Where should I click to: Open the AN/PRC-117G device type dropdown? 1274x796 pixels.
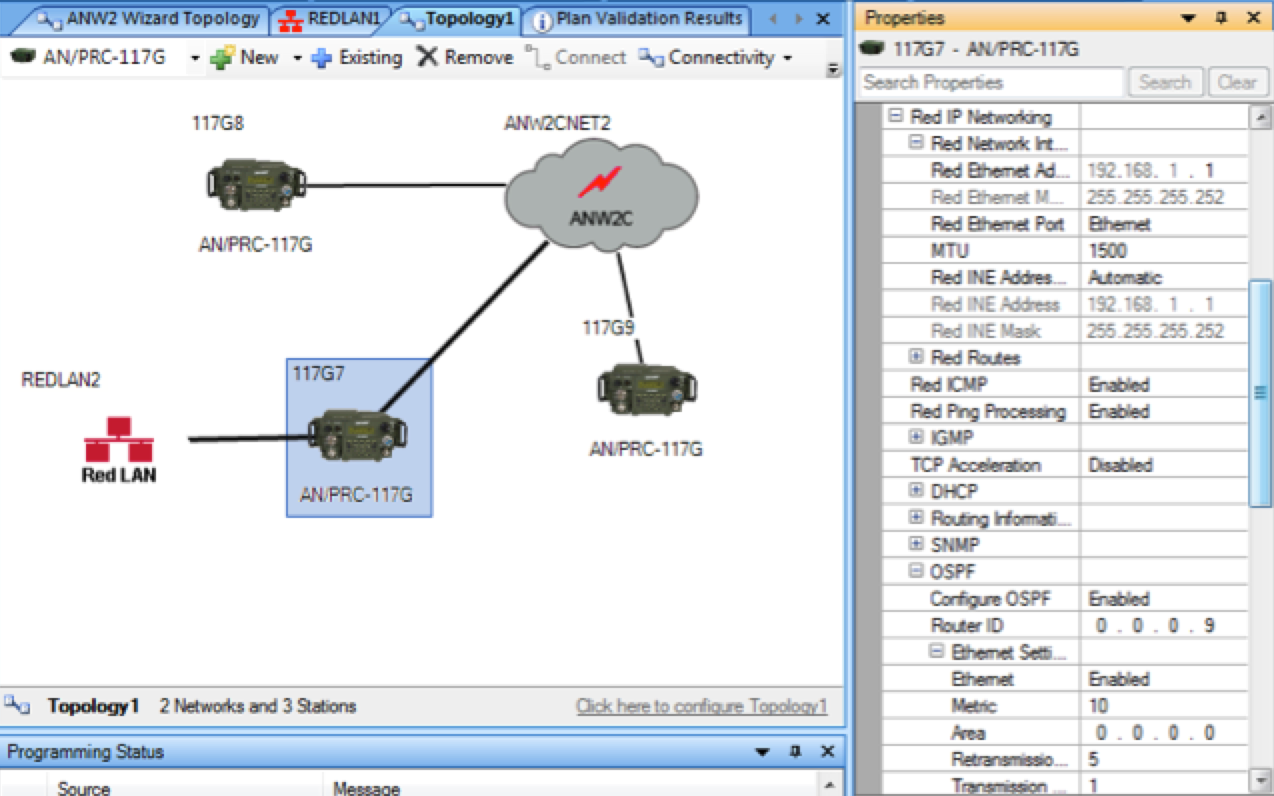tap(194, 58)
